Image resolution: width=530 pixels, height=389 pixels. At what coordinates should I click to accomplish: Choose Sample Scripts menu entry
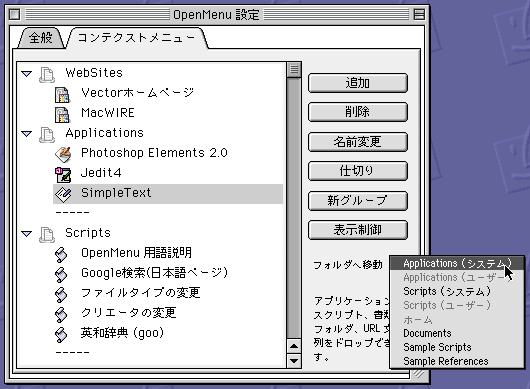457,347
